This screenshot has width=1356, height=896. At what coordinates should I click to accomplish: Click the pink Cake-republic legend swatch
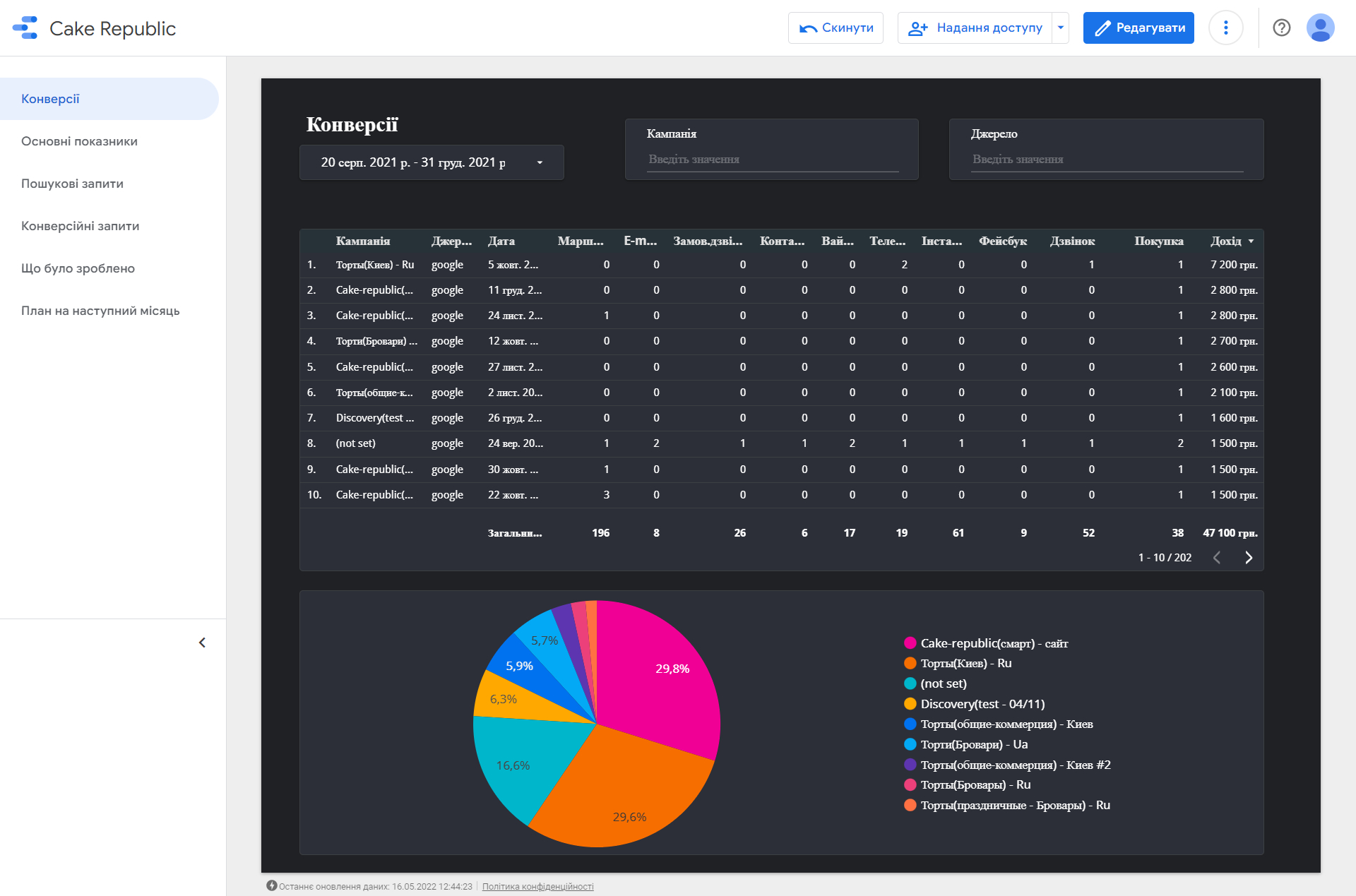(x=910, y=643)
